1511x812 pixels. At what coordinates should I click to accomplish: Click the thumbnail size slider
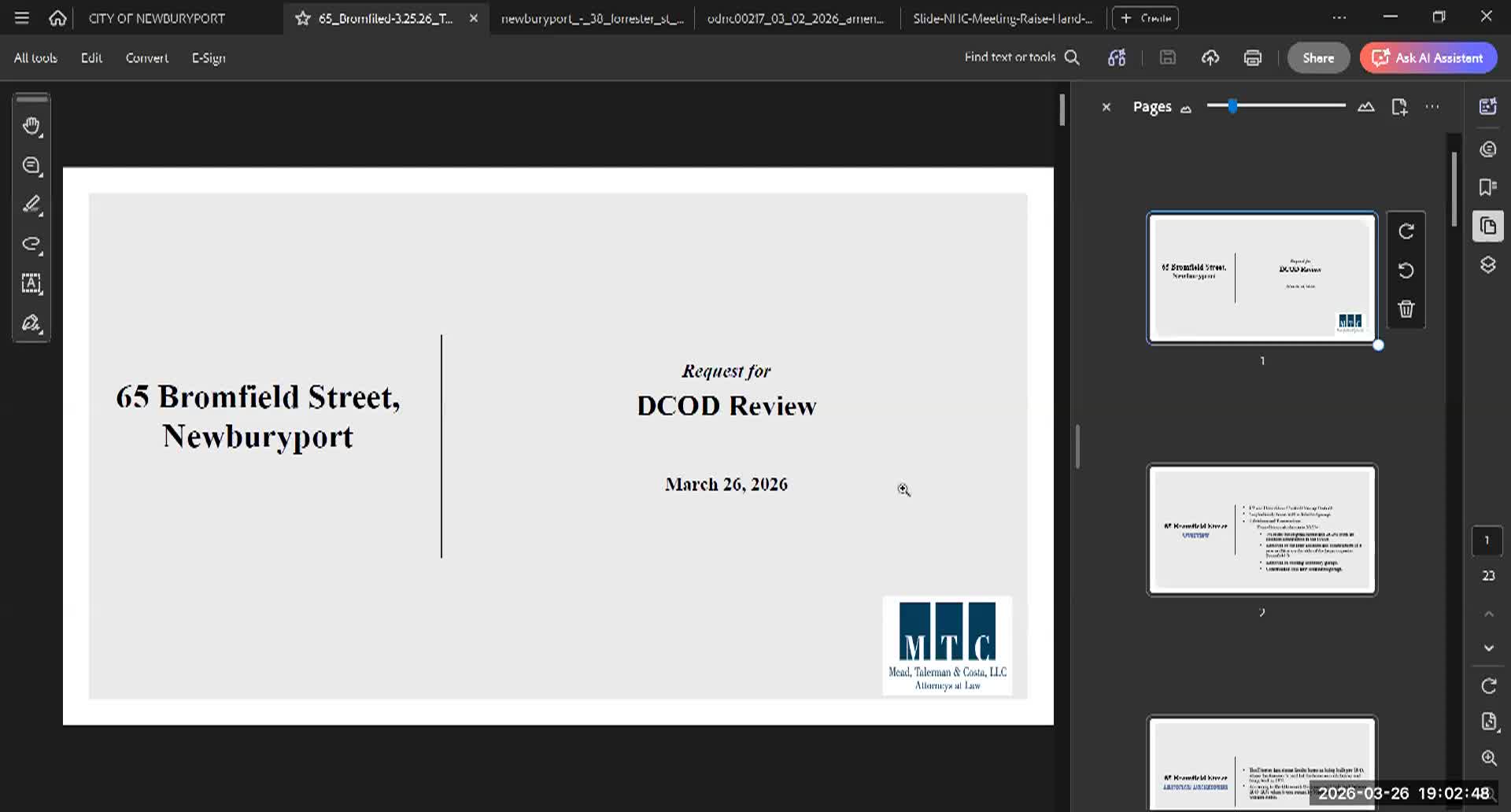pyautogui.click(x=1275, y=106)
